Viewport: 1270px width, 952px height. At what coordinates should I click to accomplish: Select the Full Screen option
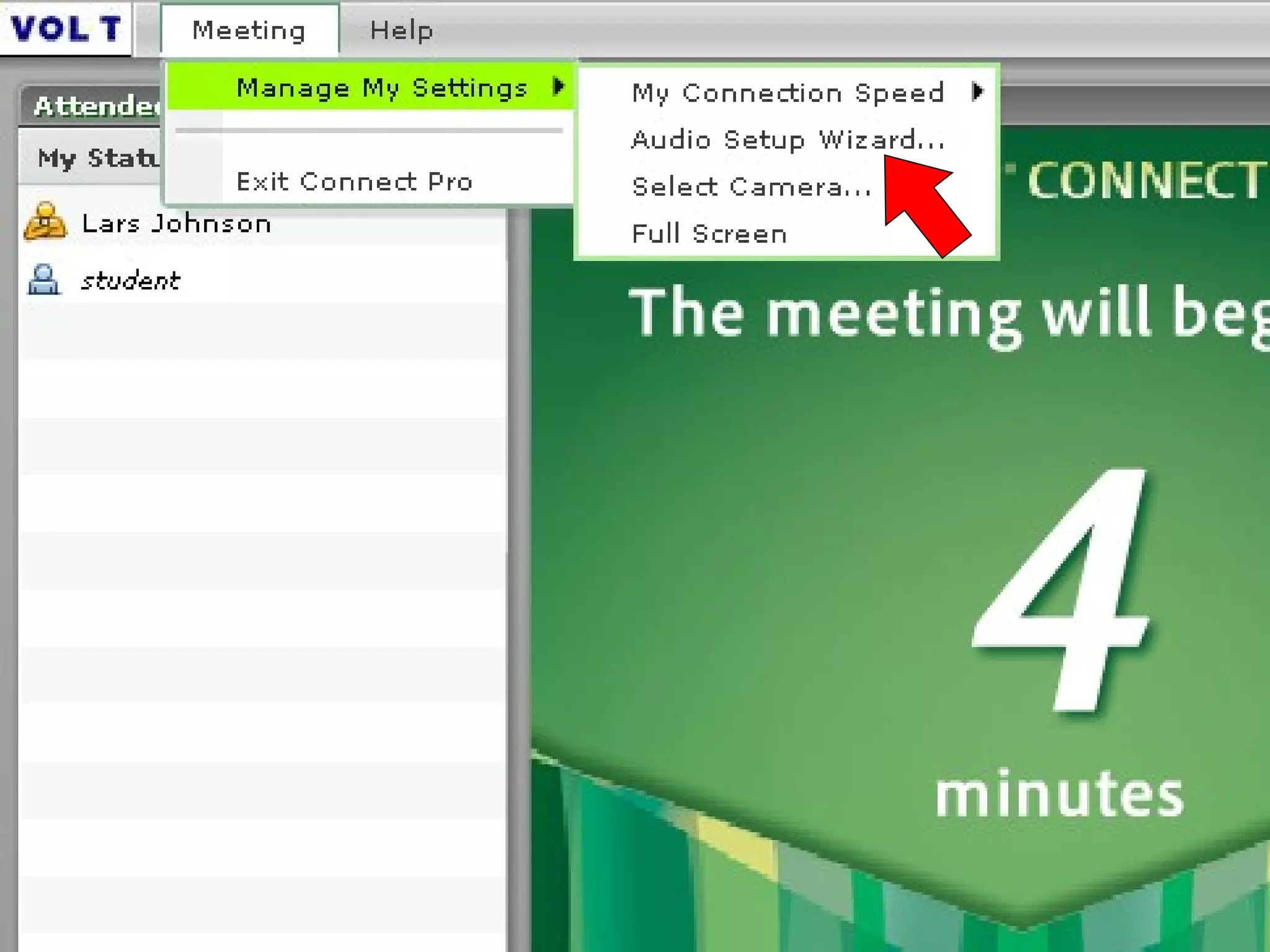click(x=709, y=234)
